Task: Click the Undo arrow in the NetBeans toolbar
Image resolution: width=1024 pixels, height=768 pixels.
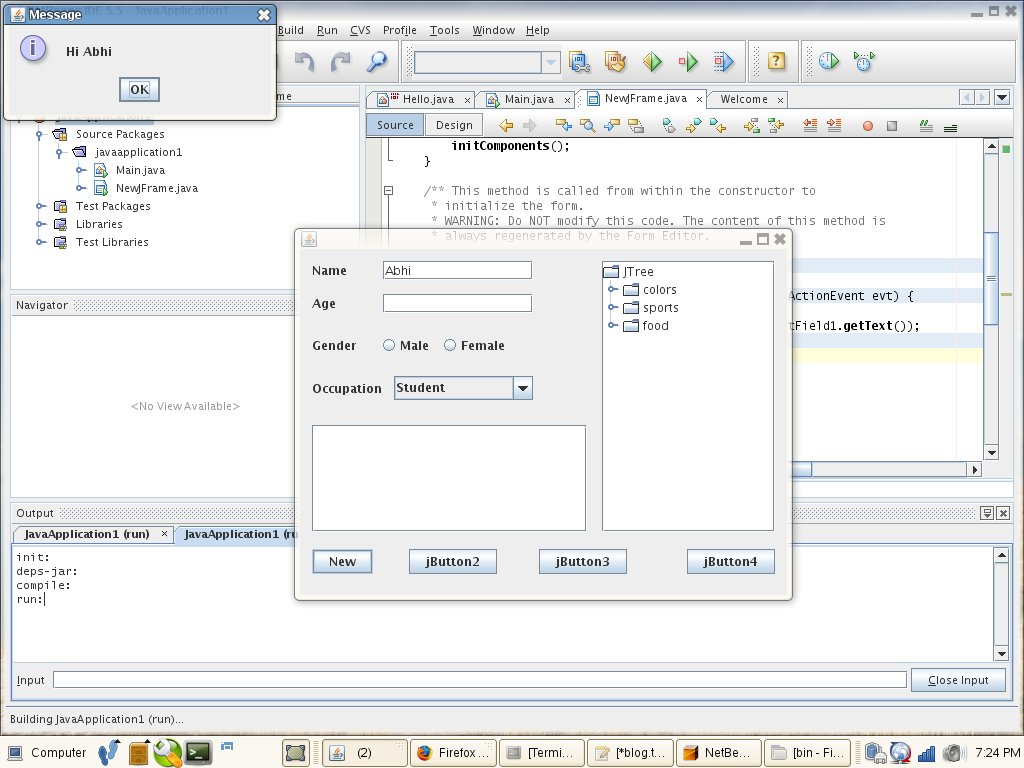Action: [x=304, y=61]
